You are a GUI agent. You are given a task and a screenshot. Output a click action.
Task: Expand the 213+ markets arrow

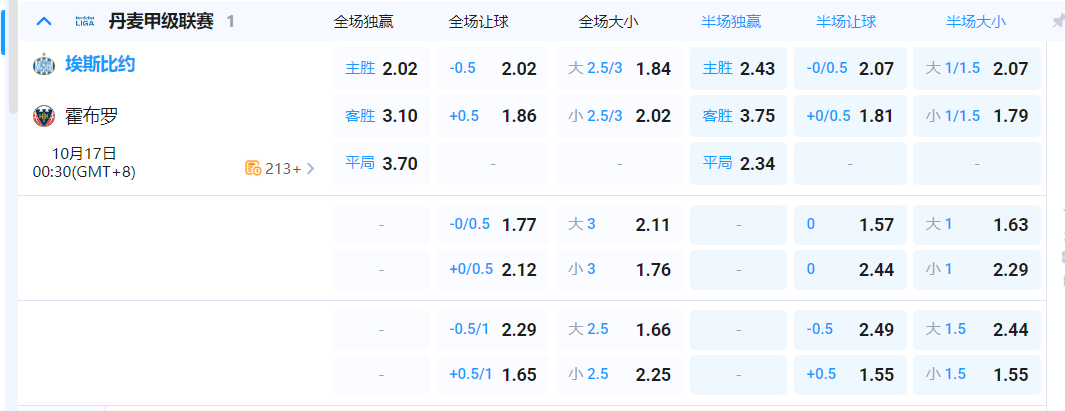tap(310, 168)
